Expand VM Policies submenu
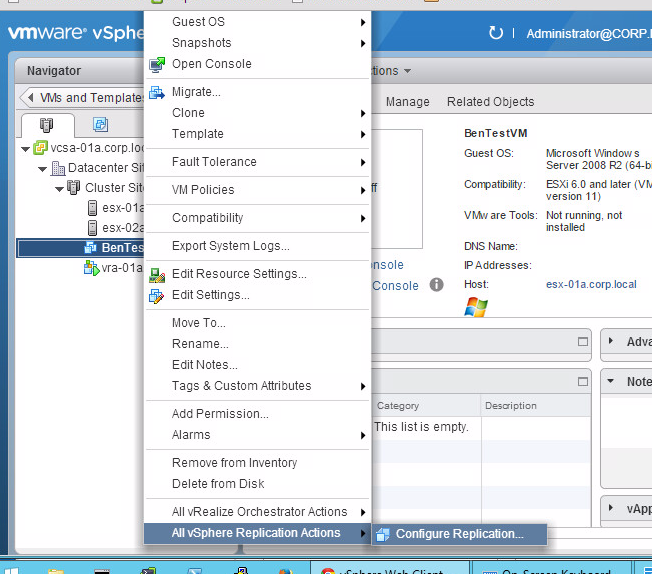The image size is (652, 574). click(x=257, y=190)
